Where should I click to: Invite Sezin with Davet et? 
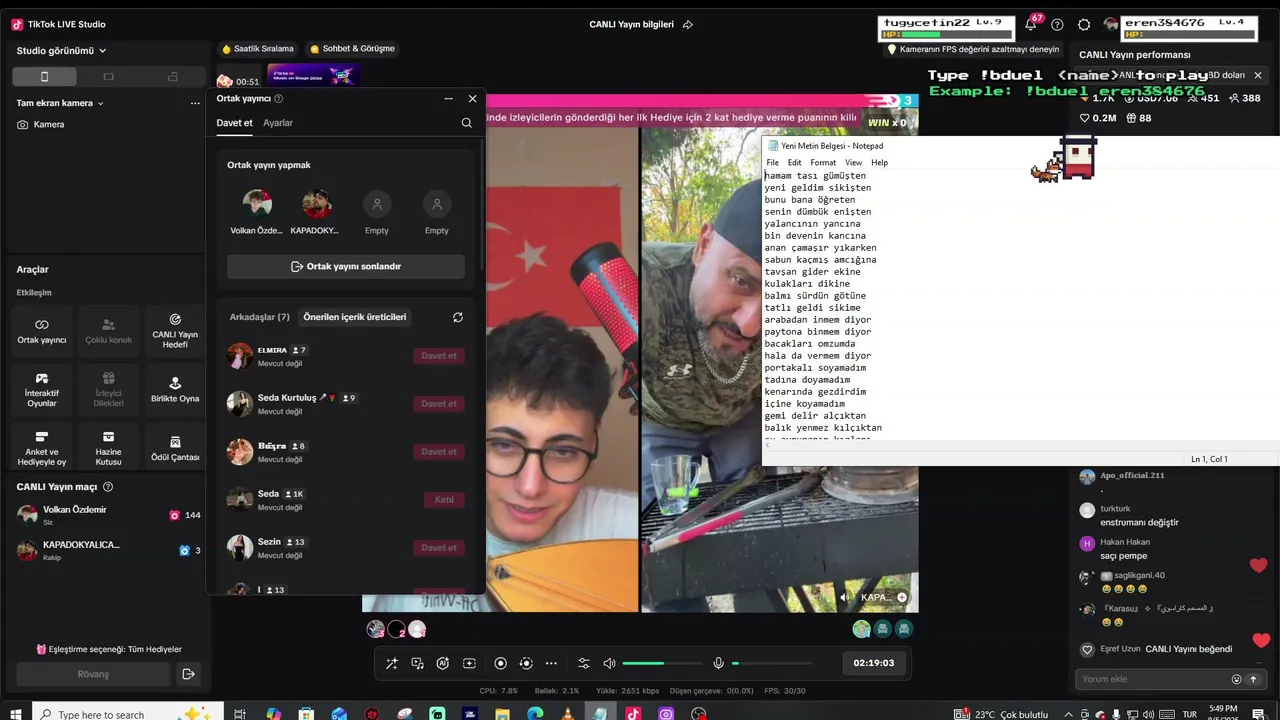pos(439,548)
